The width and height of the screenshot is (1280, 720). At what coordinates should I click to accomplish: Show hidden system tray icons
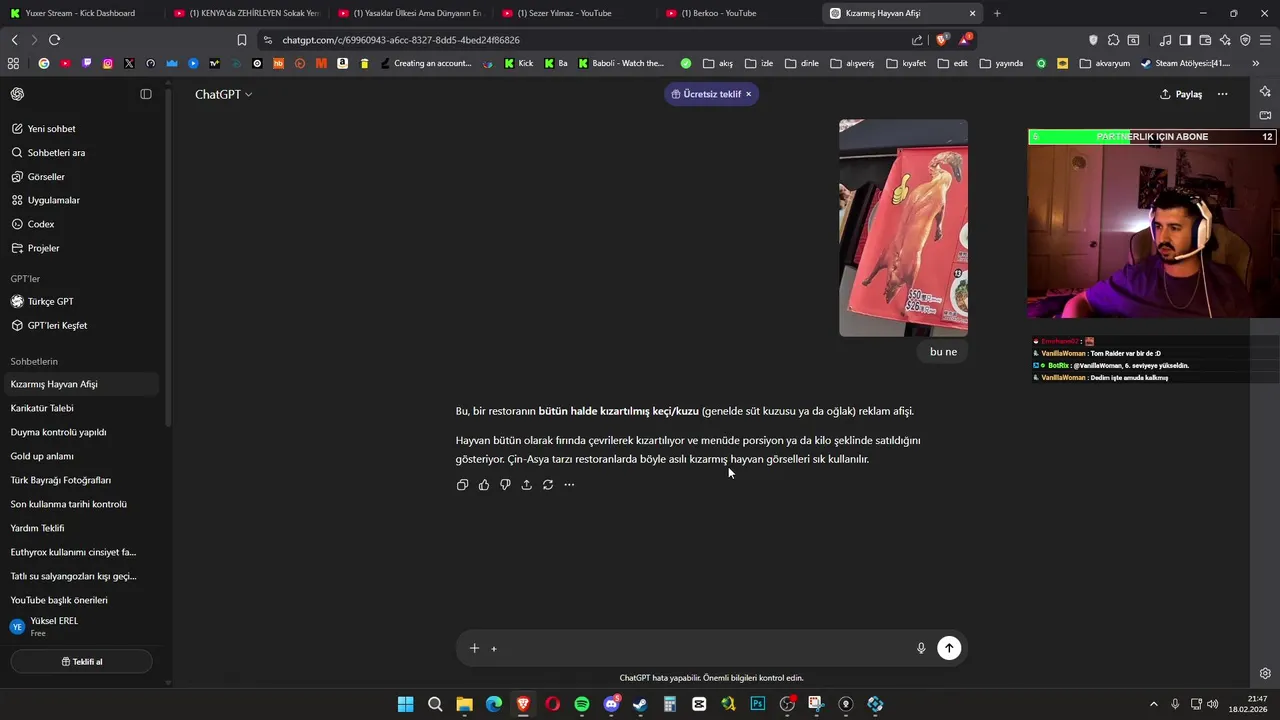click(x=1154, y=704)
